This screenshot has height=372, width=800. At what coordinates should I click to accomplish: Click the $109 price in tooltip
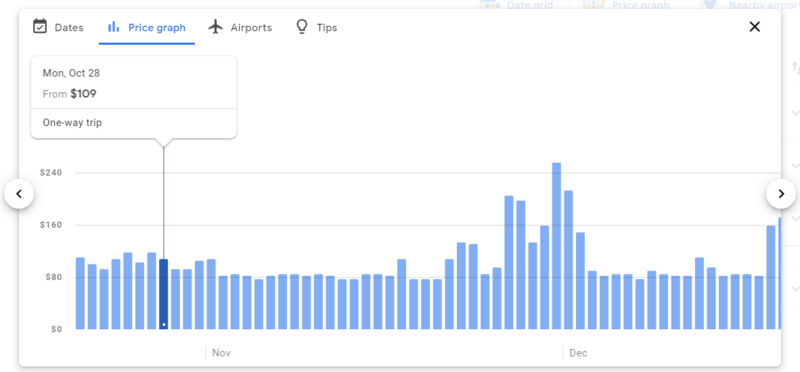84,94
